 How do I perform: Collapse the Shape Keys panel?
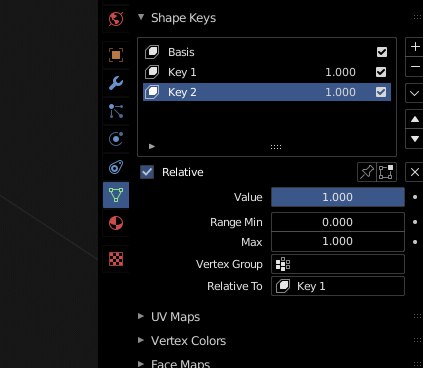(141, 17)
